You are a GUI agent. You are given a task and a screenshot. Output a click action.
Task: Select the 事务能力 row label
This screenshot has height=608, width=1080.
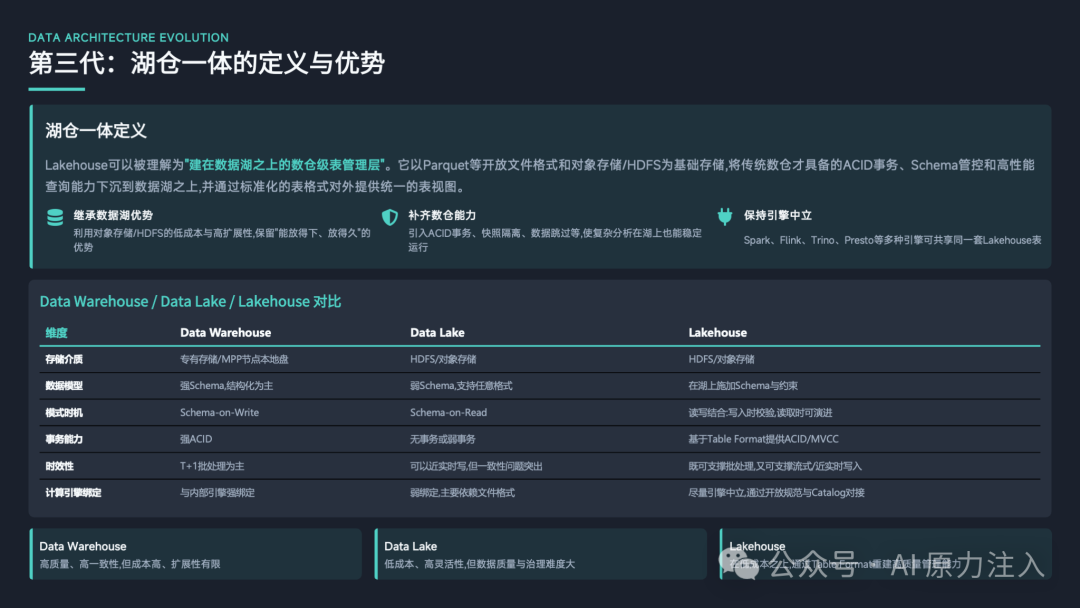tap(64, 439)
